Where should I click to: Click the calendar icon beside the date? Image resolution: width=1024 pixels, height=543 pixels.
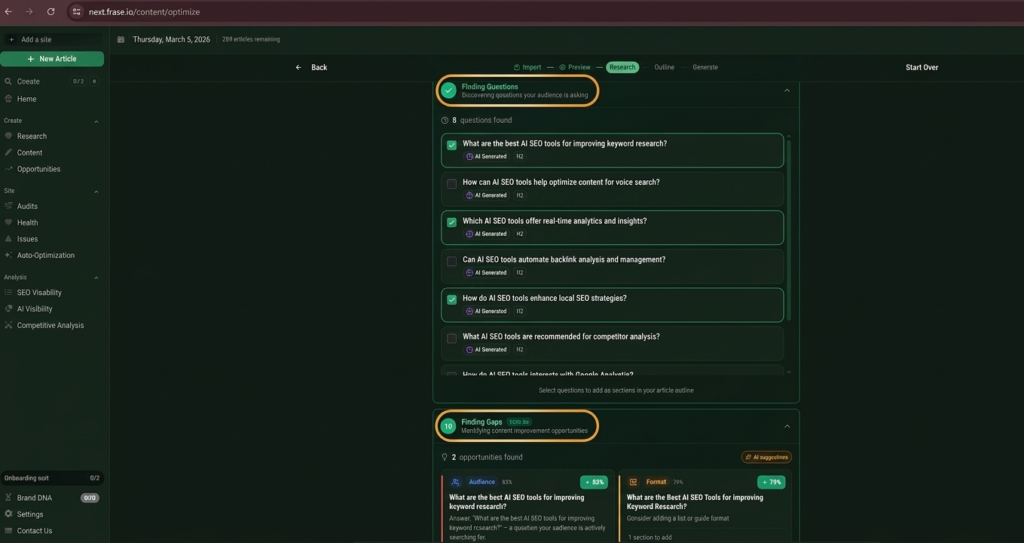(x=121, y=40)
